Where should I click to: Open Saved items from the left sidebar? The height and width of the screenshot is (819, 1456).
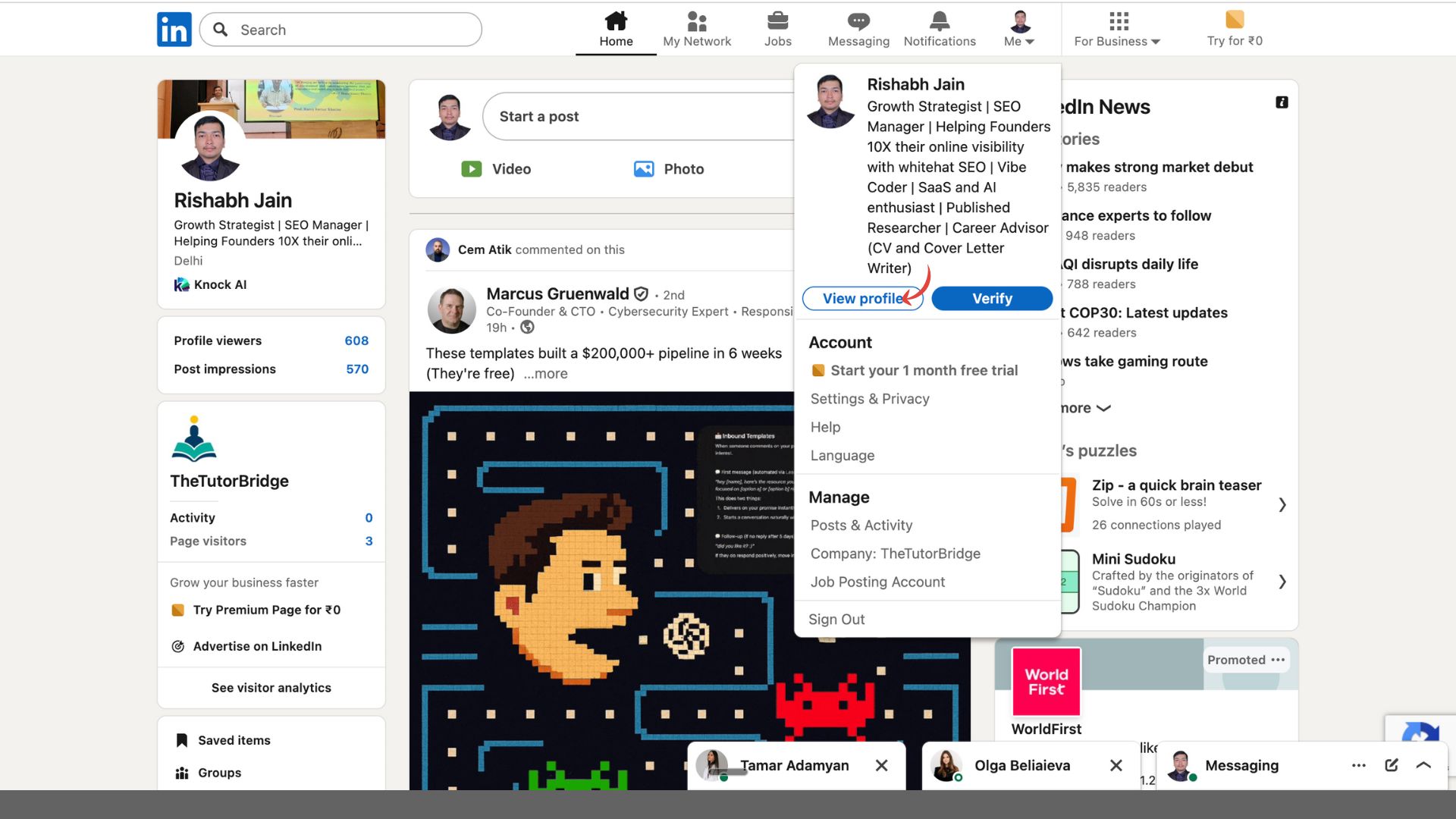click(x=233, y=739)
